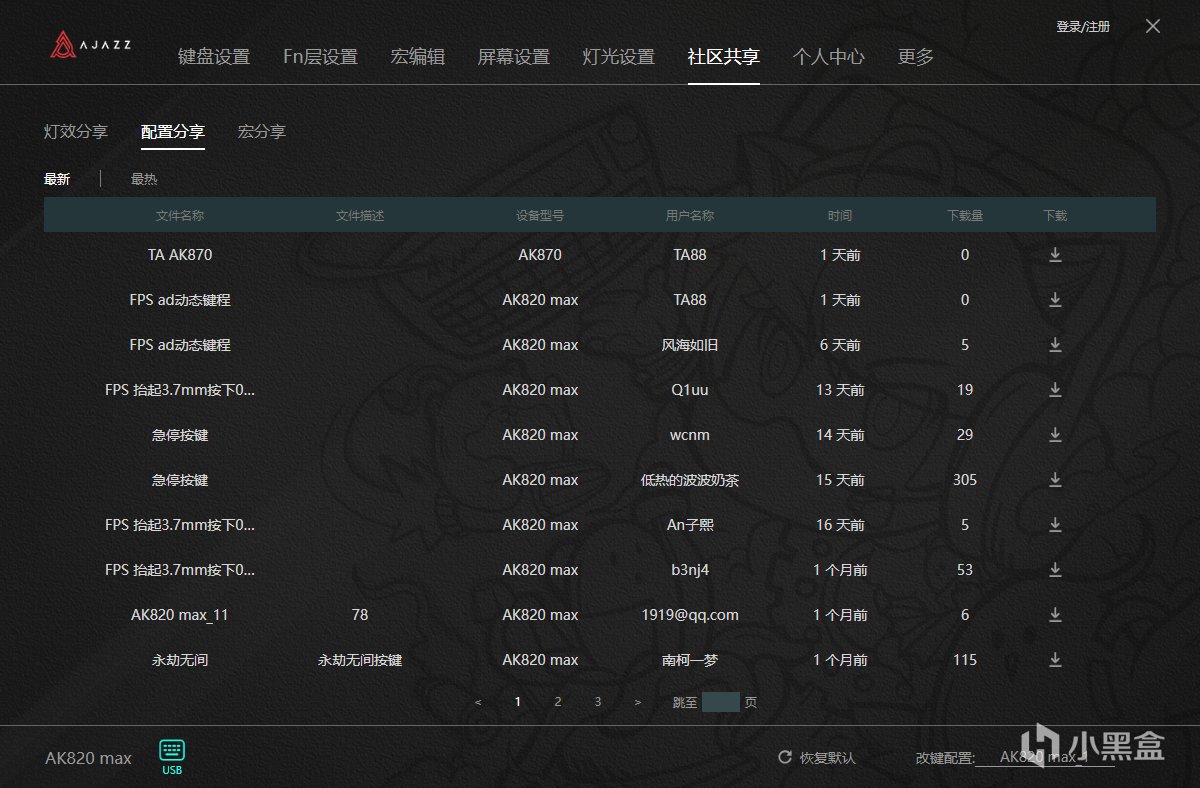This screenshot has width=1200, height=788.
Task: Select the 配置分享 sub-tab
Action: pyautogui.click(x=173, y=131)
